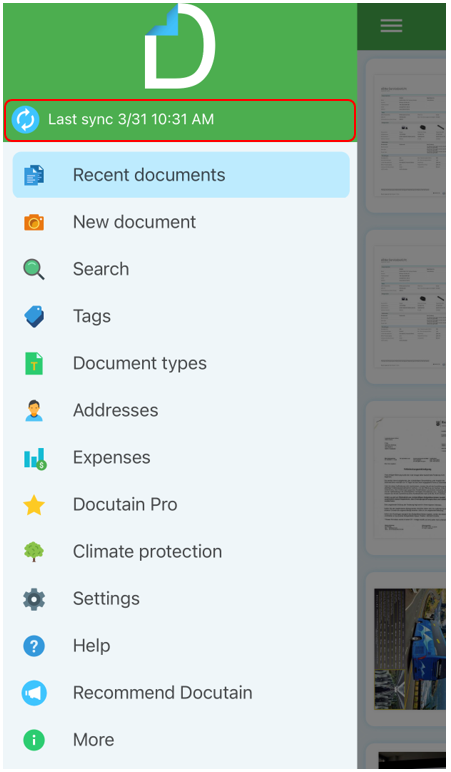The height and width of the screenshot is (772, 451).
Task: Tap Last sync 3/31 10:31 AM bar
Action: 180,120
